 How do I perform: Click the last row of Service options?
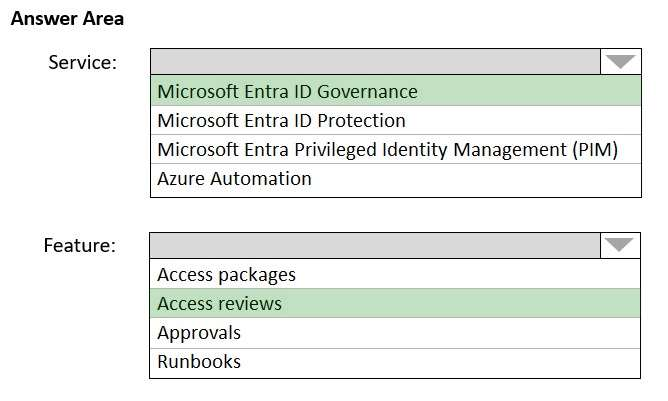click(395, 179)
